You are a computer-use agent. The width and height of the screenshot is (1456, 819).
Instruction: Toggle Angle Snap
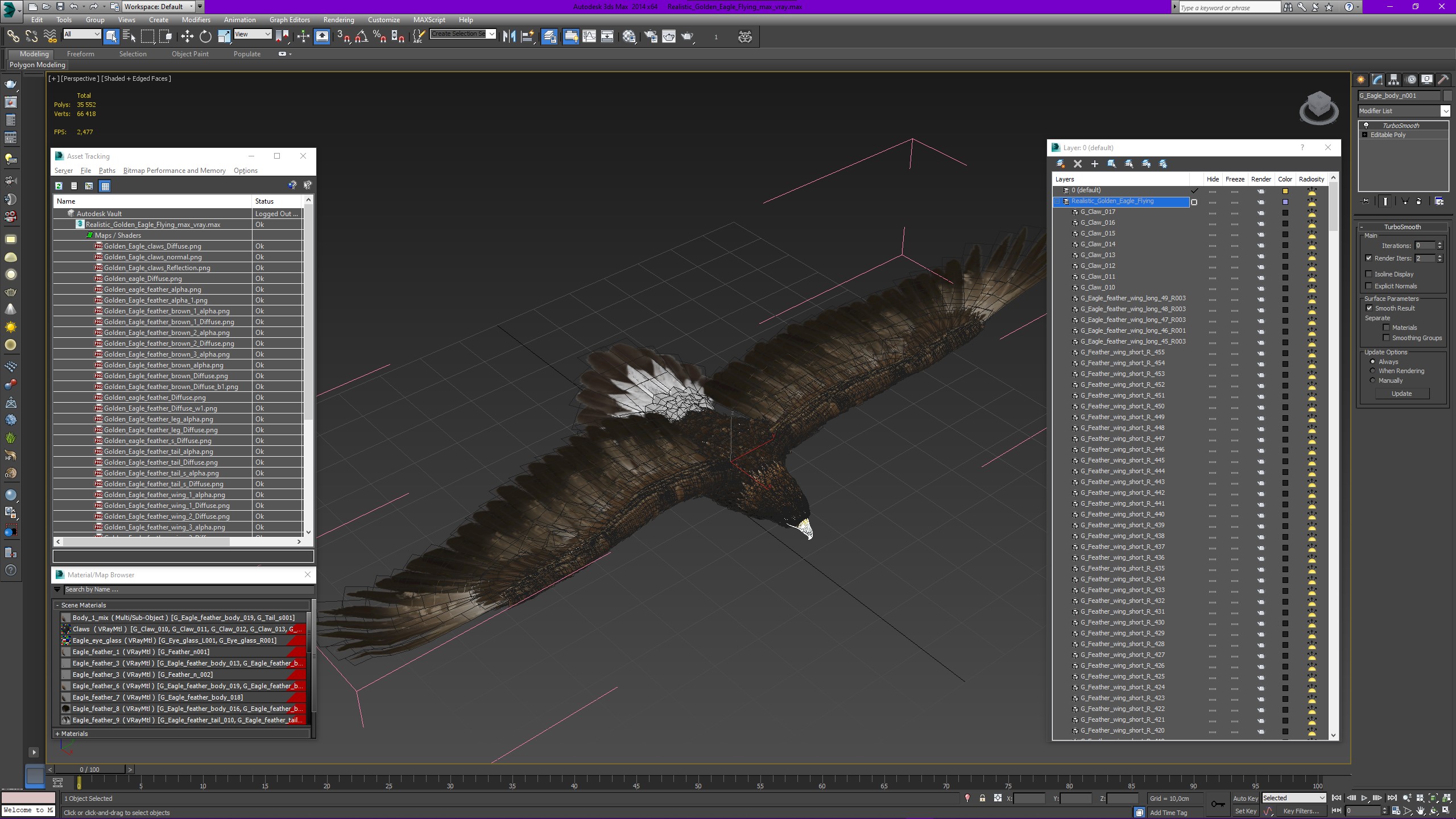(361, 36)
